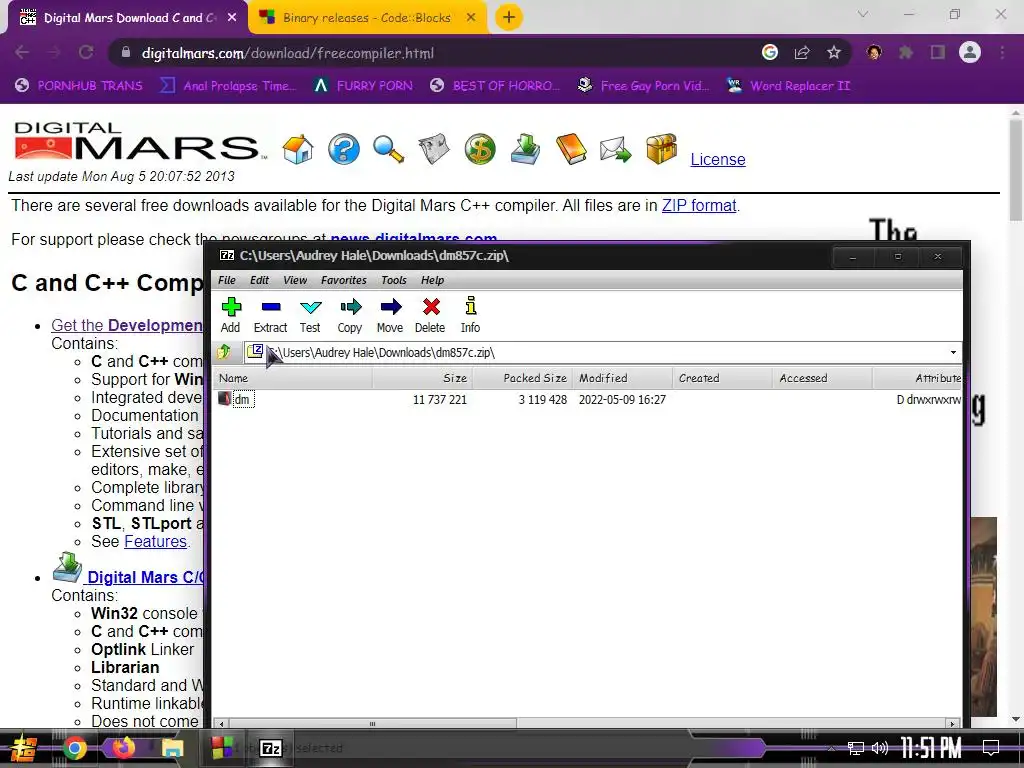The image size is (1024, 768).
Task: Open the Edit menu in 7-Zip
Action: pyautogui.click(x=259, y=280)
